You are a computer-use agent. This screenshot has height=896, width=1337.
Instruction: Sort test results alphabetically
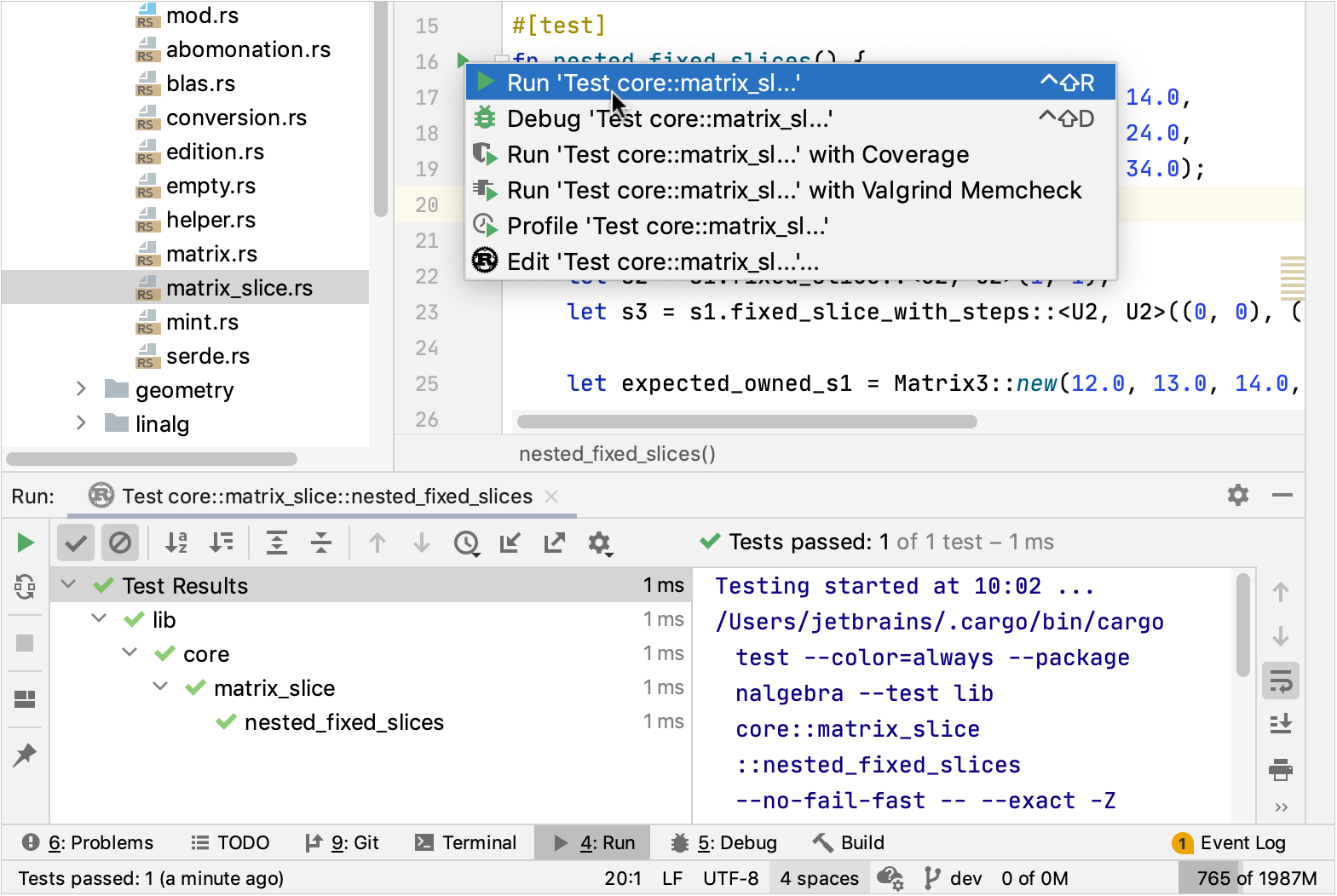(176, 543)
